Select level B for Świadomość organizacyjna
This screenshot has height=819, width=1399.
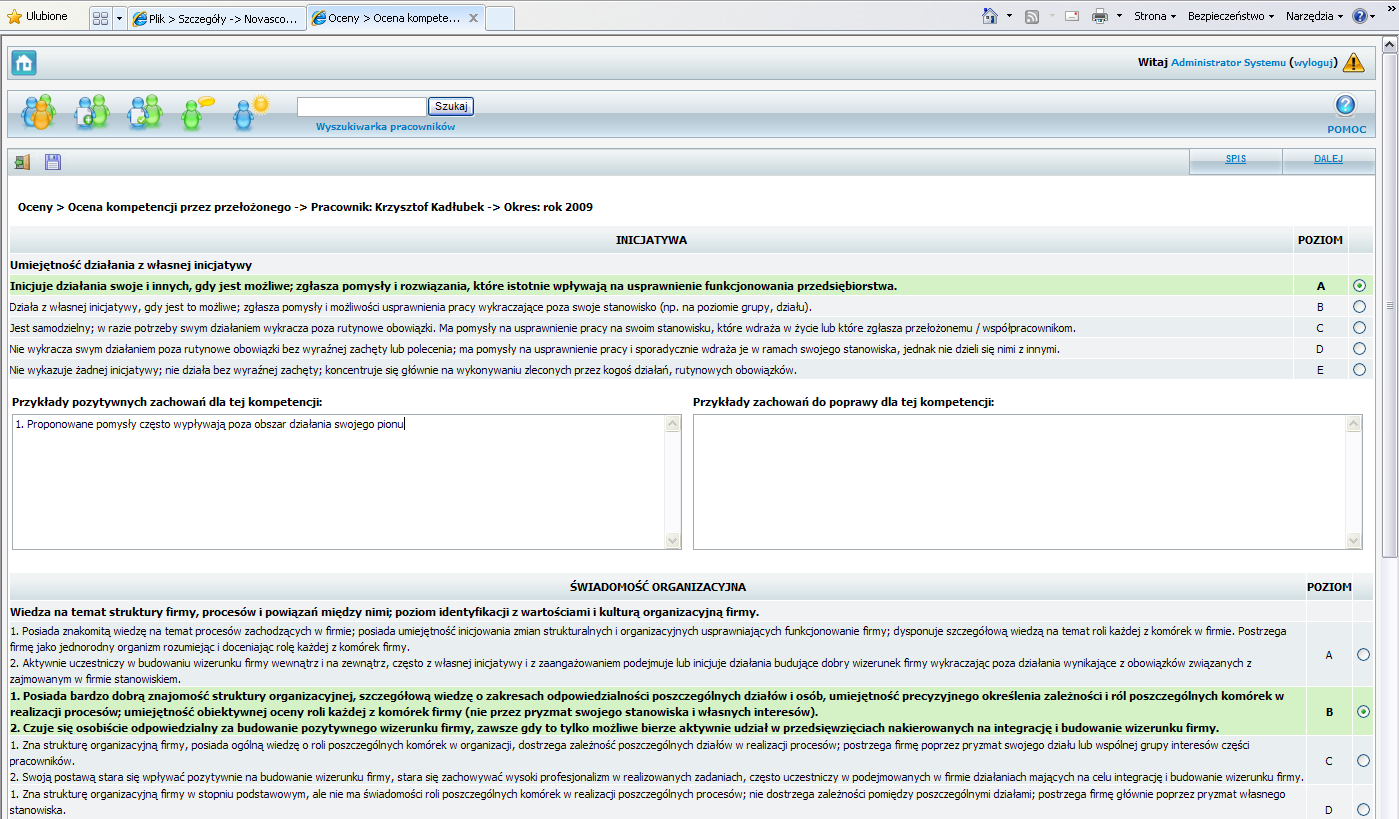(x=1363, y=712)
